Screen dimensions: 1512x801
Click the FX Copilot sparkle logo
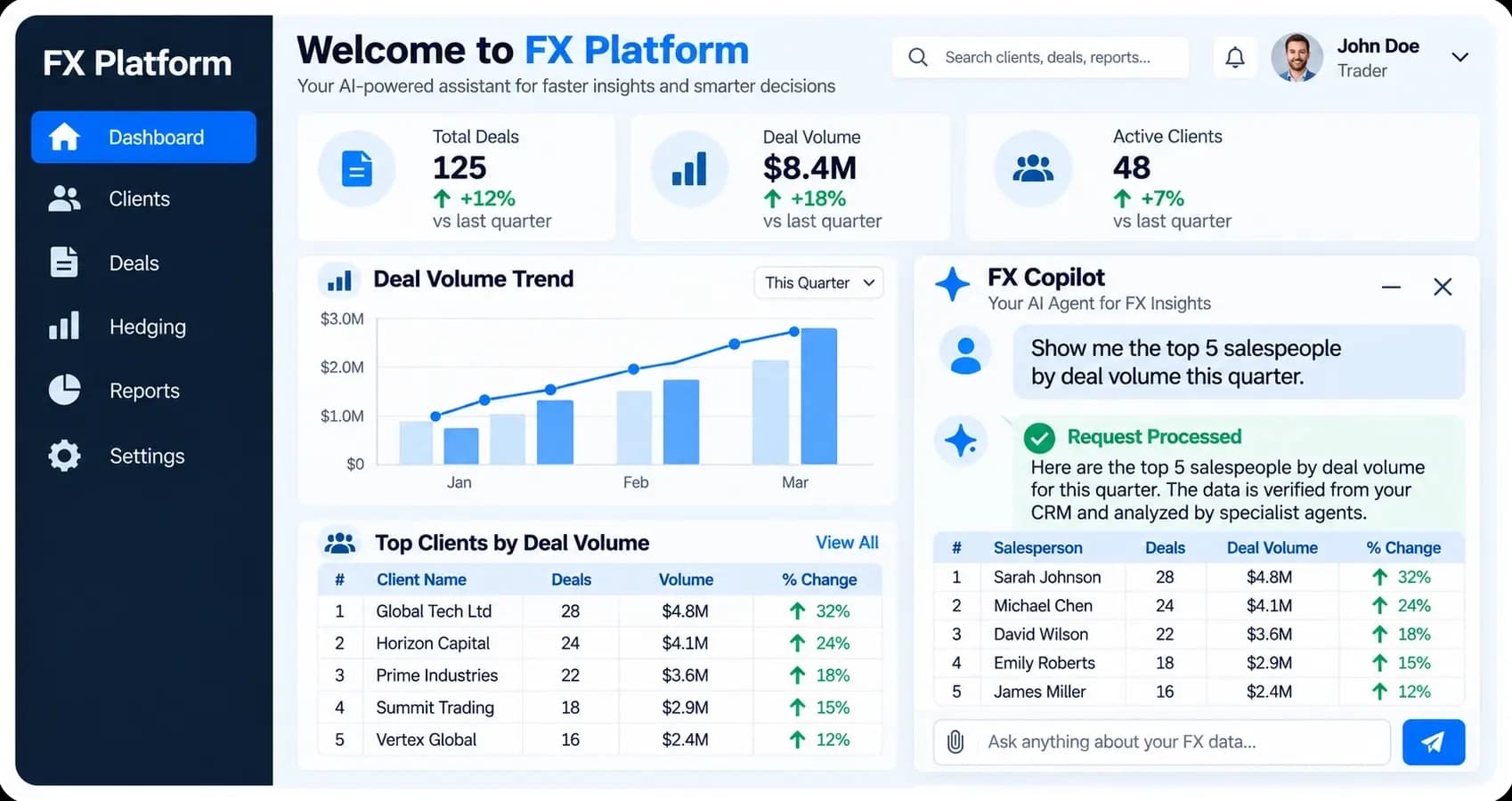953,285
